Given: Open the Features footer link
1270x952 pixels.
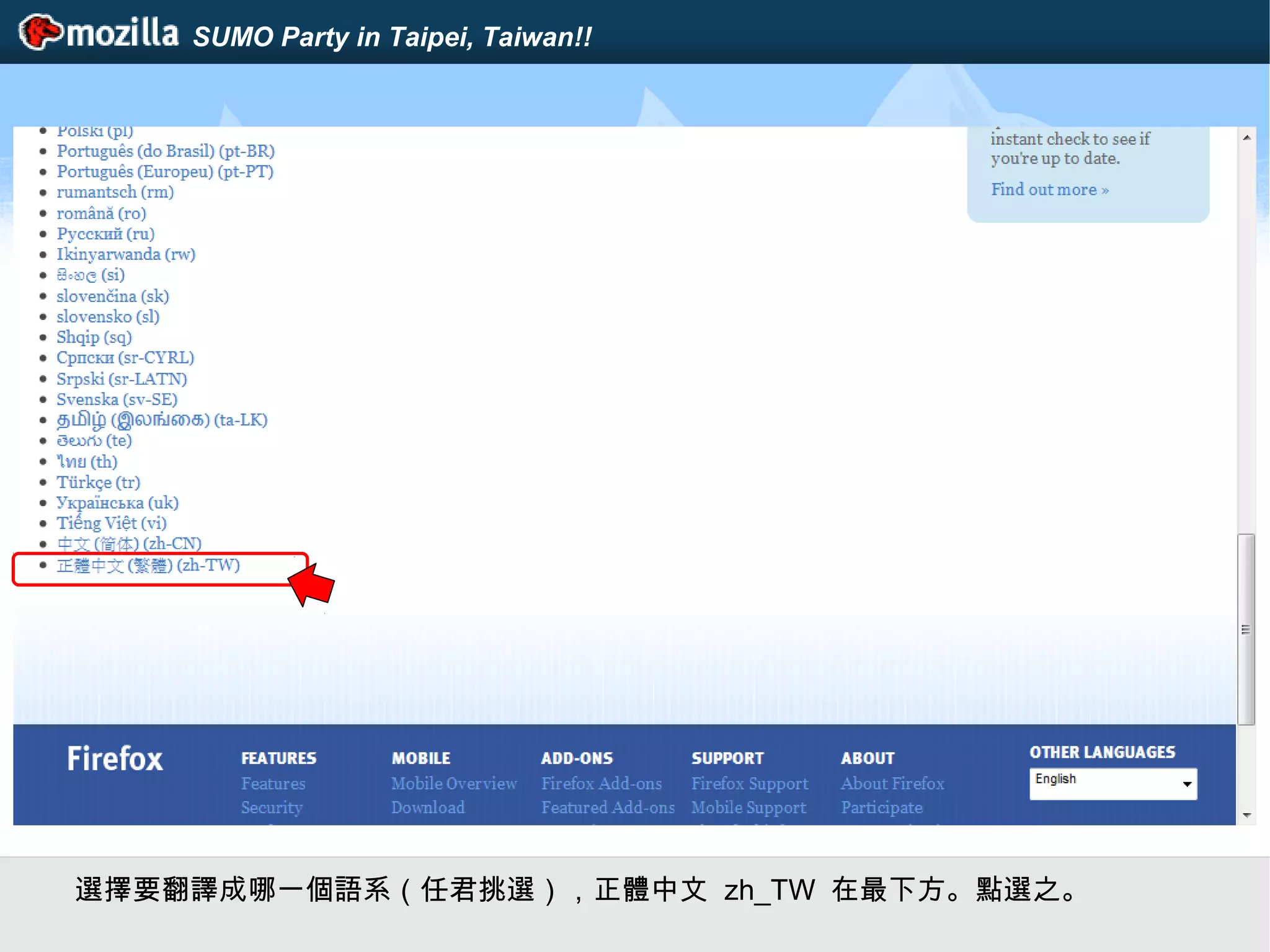Looking at the screenshot, I should click(273, 783).
